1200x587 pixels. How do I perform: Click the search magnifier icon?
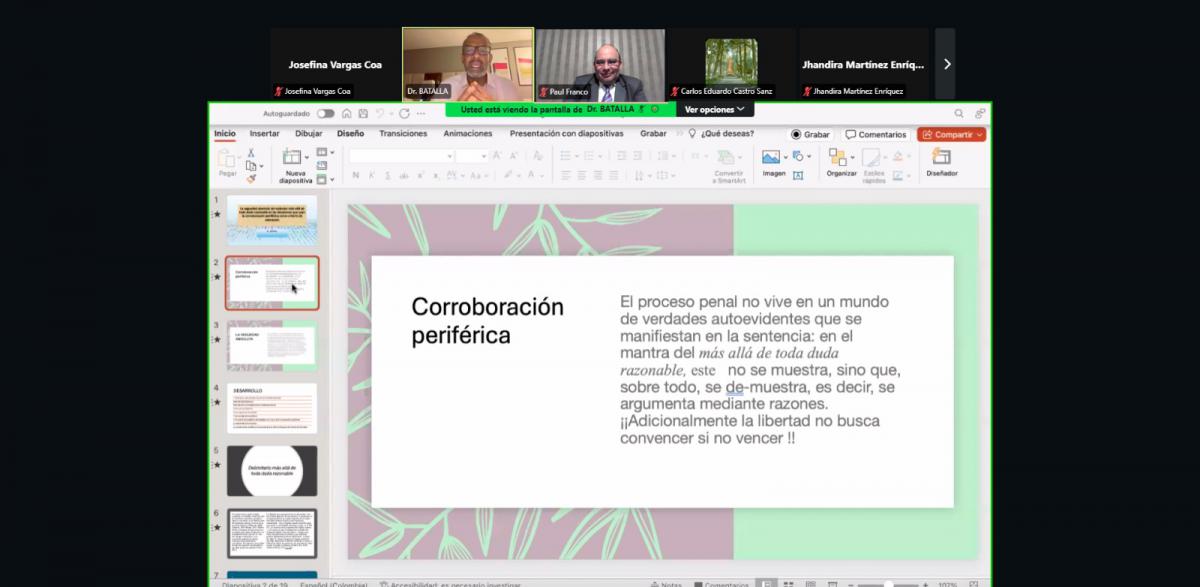pos(959,114)
